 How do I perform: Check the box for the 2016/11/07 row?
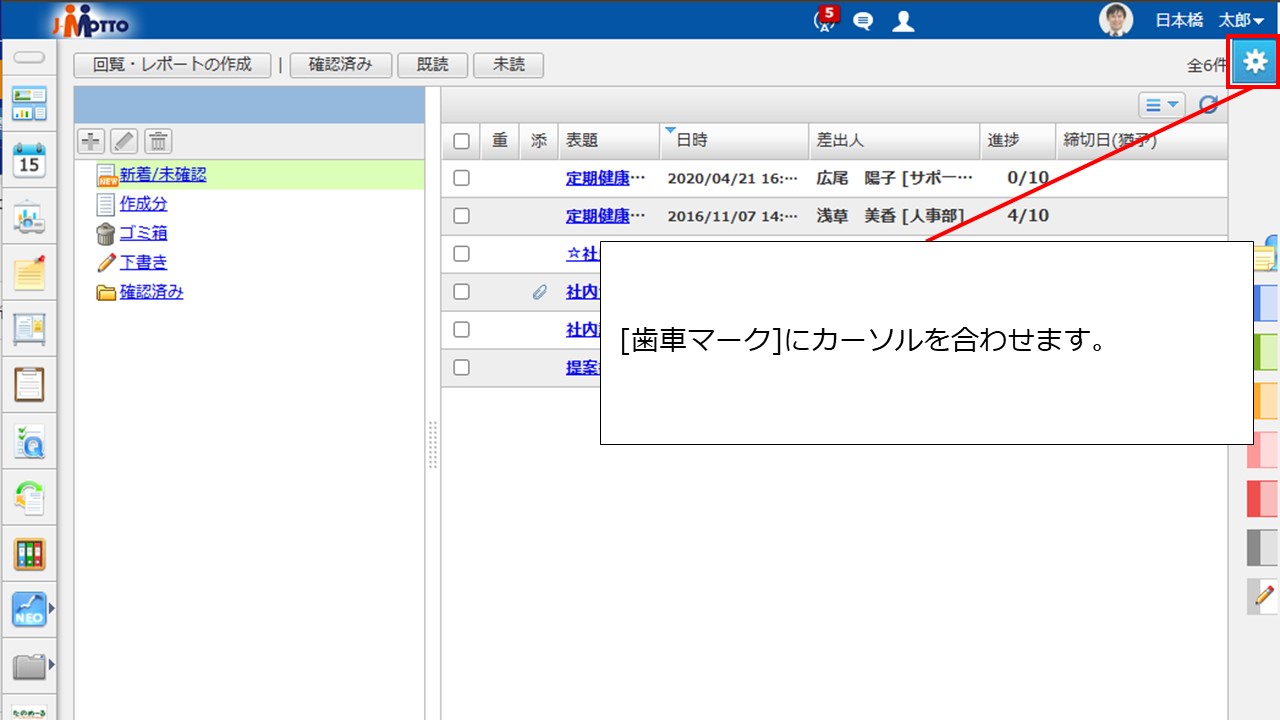(461, 216)
